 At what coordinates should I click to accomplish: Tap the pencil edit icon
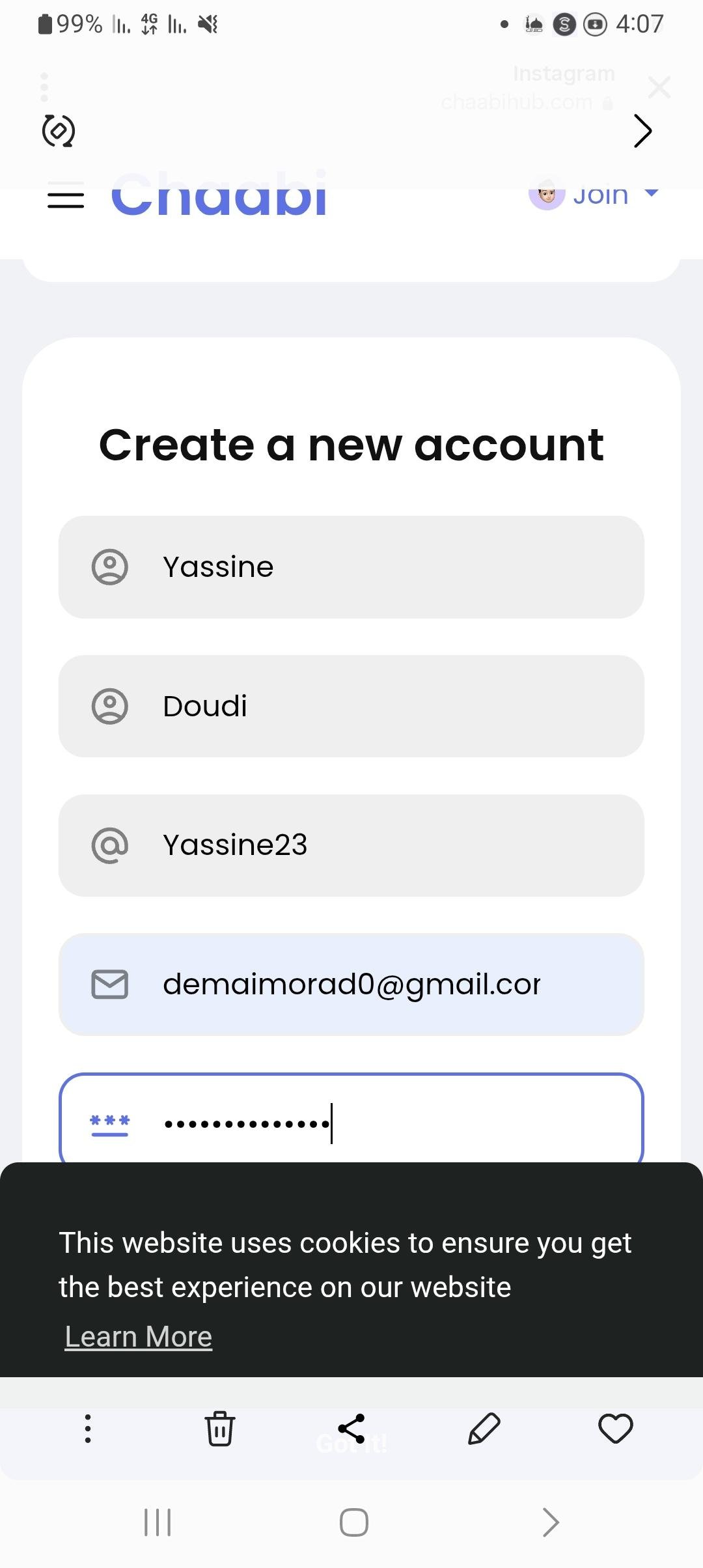tap(484, 1429)
